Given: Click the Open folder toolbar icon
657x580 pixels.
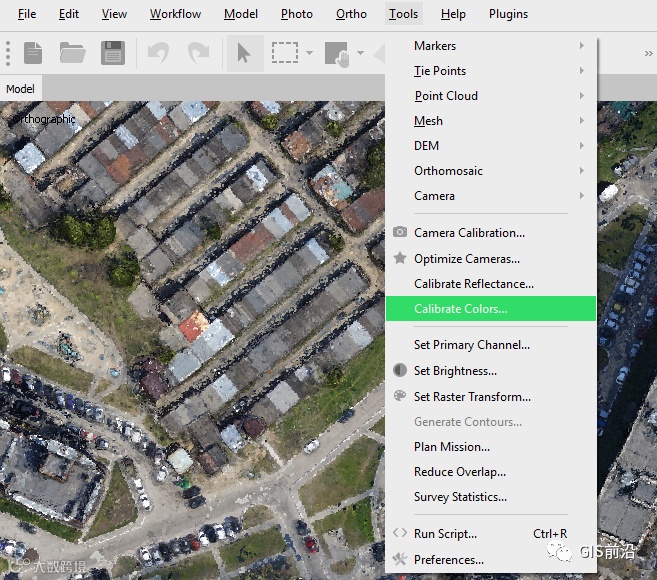Looking at the screenshot, I should click(73, 53).
